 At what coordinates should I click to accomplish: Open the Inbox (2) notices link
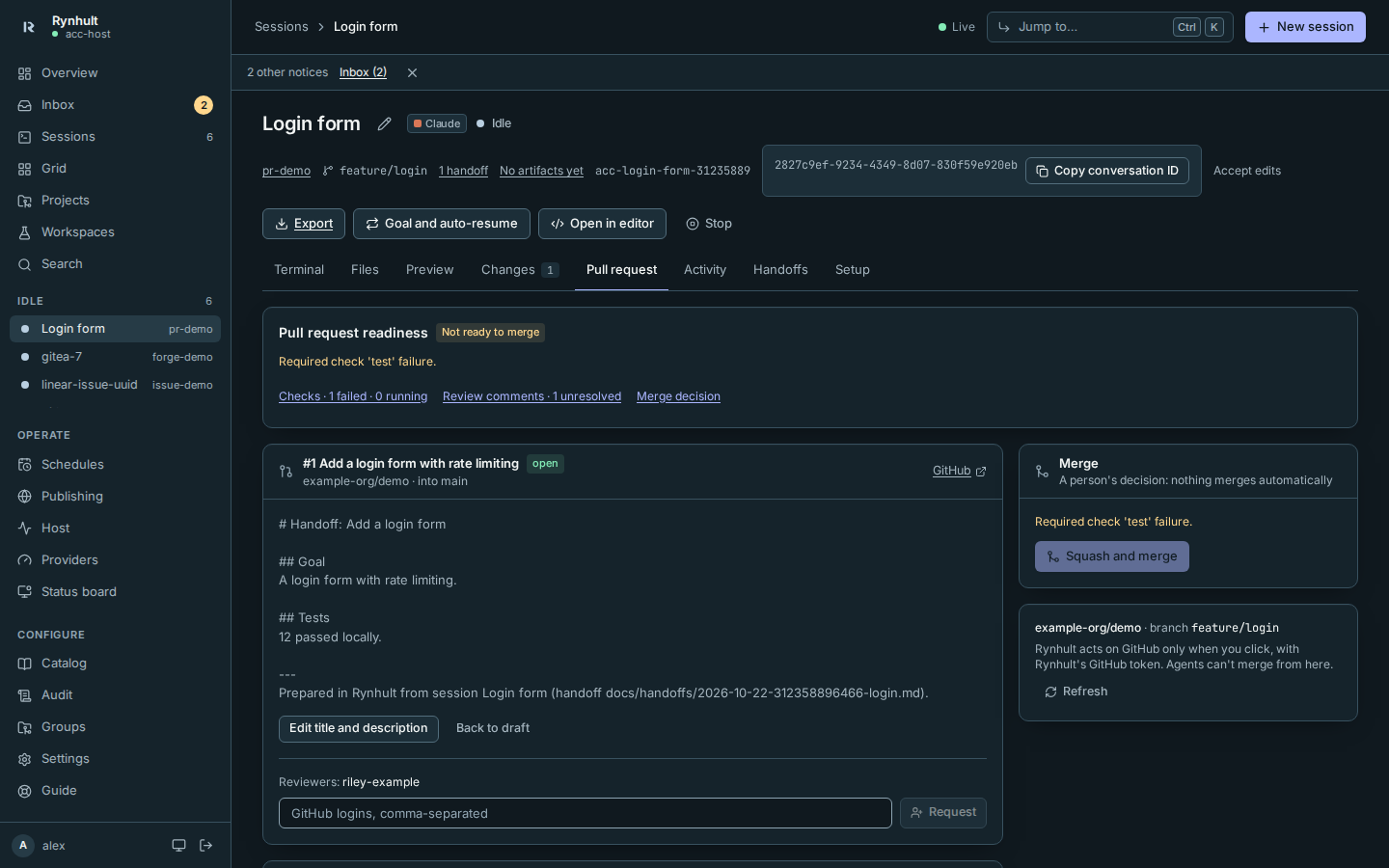[x=363, y=72]
